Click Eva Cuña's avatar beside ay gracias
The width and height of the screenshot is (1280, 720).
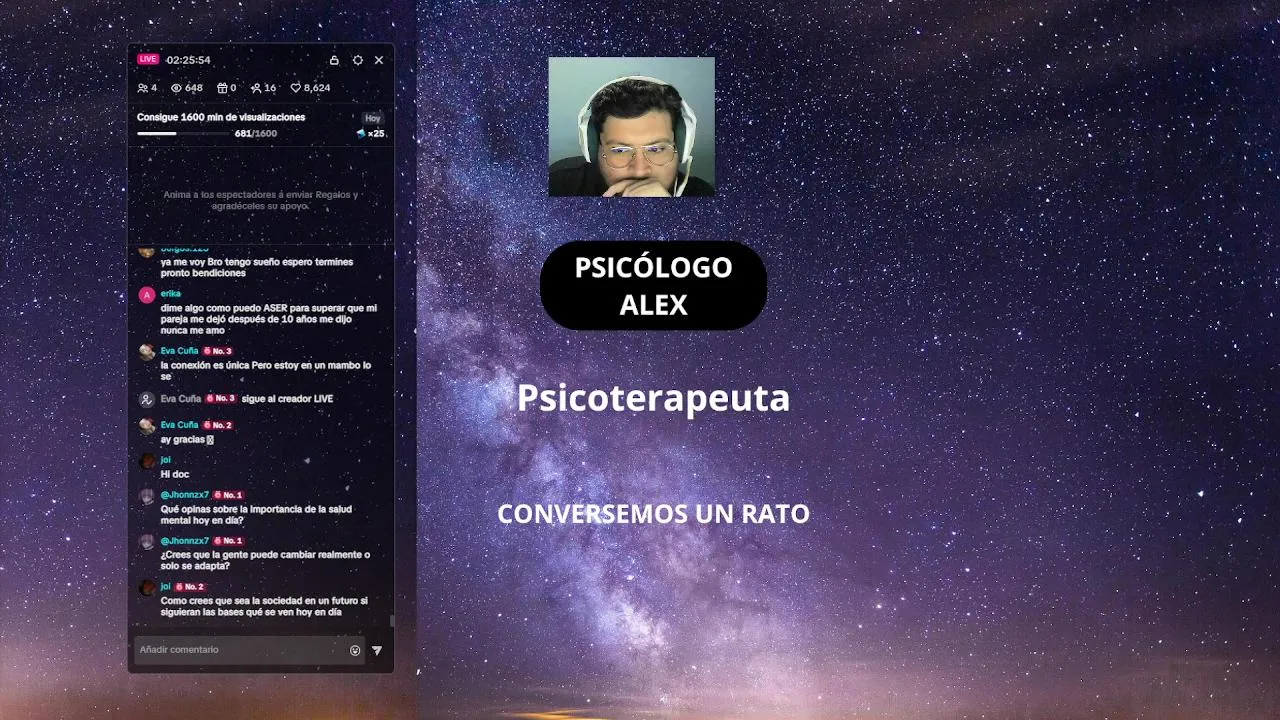pos(147,426)
